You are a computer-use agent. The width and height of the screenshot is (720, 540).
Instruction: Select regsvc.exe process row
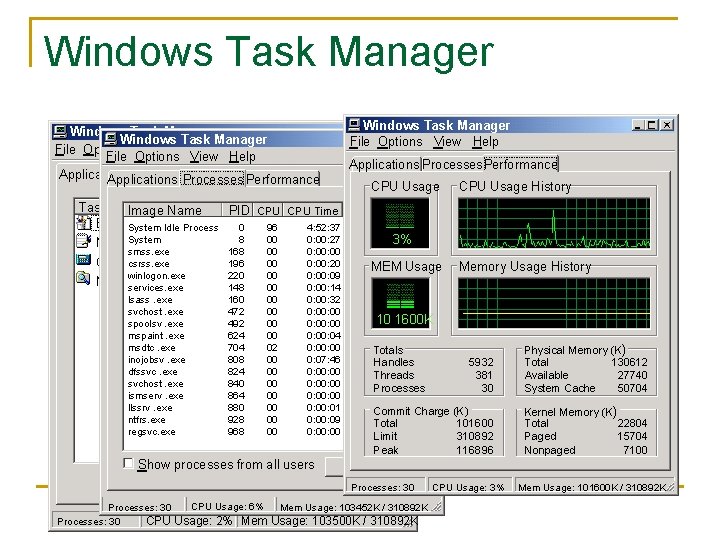click(x=233, y=432)
